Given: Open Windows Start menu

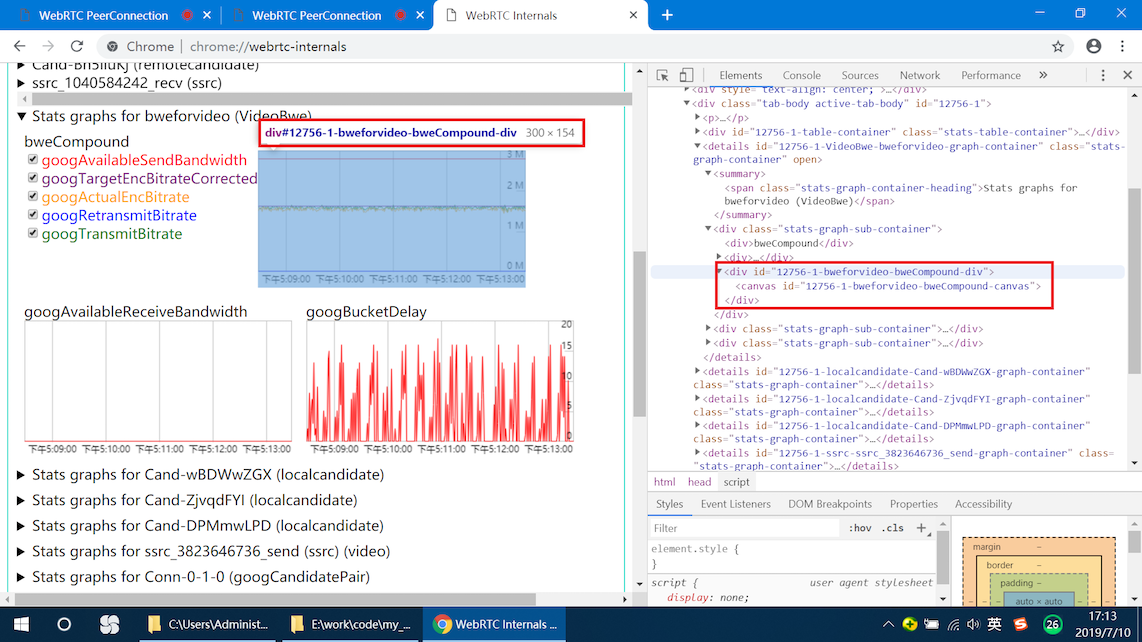Looking at the screenshot, I should [x=20, y=624].
